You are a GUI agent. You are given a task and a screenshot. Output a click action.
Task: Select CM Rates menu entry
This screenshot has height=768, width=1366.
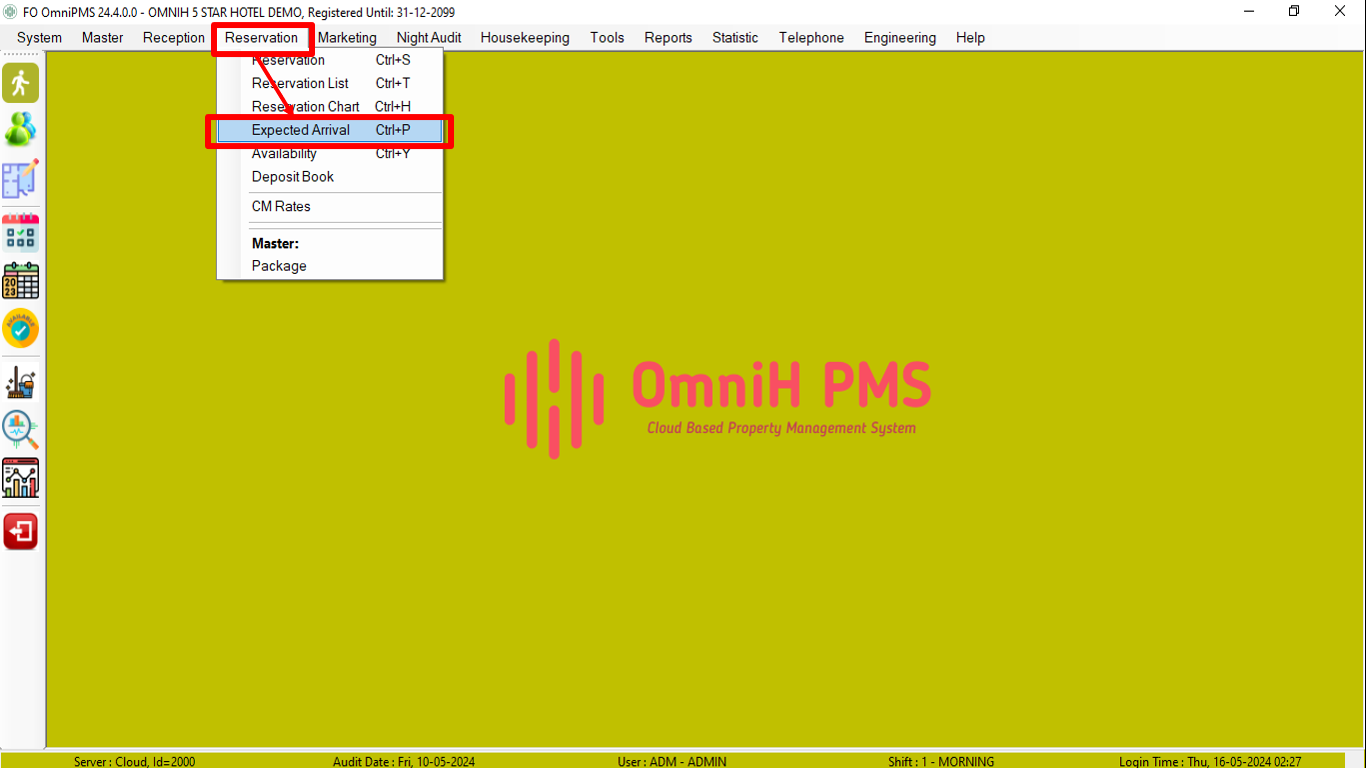330,206
